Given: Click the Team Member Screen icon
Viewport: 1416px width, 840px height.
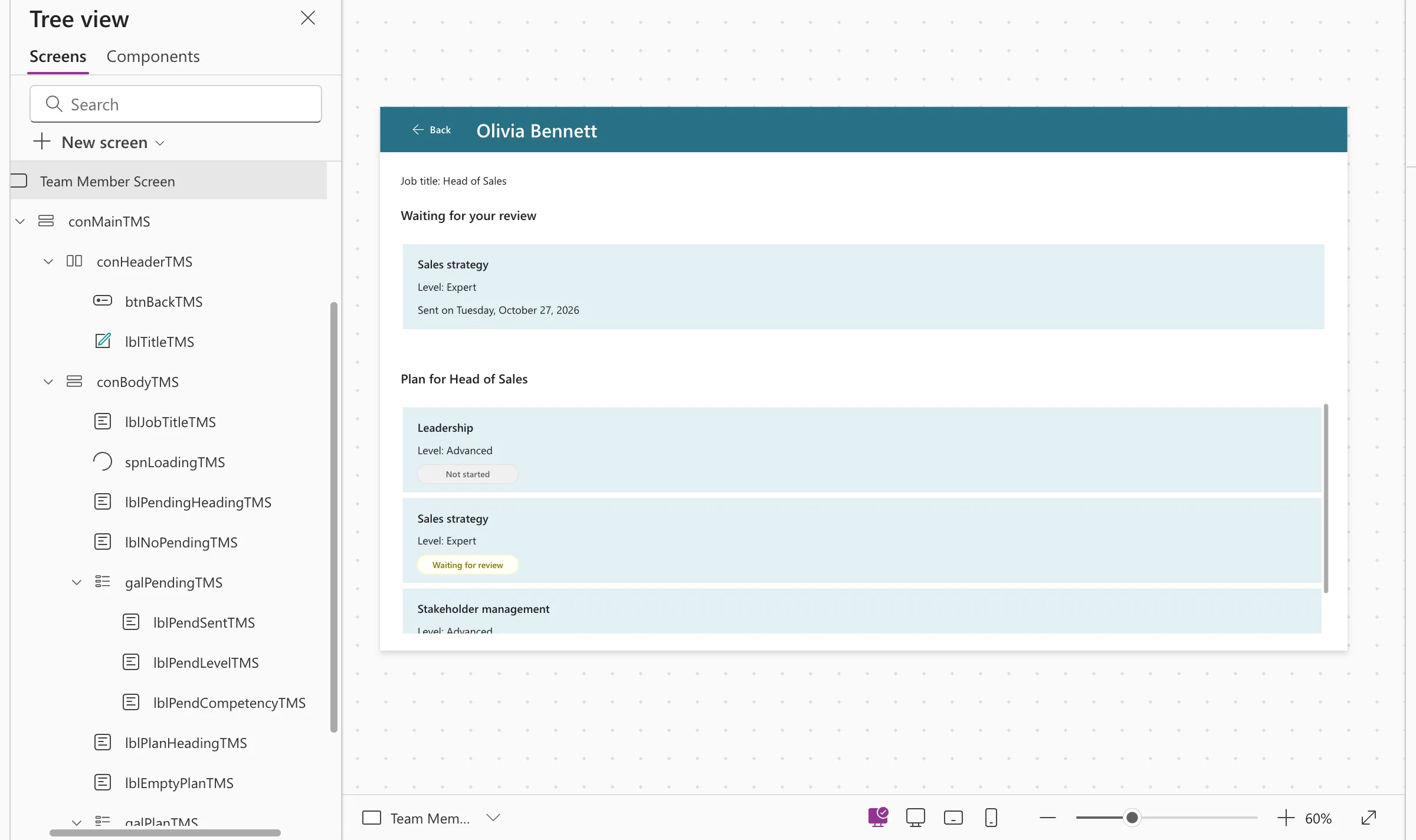Looking at the screenshot, I should [x=19, y=181].
